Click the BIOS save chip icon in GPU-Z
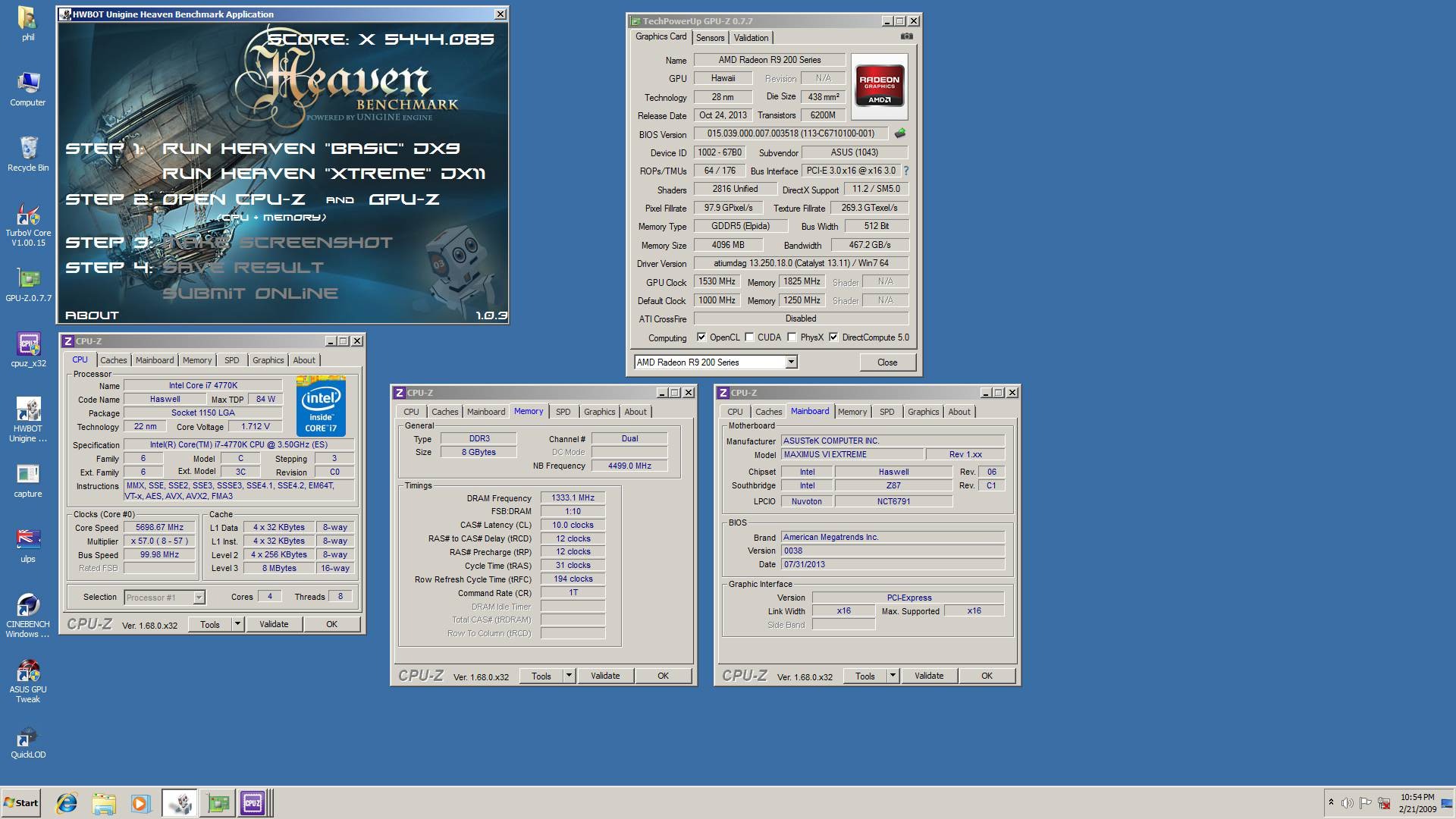1456x819 pixels. coord(900,133)
